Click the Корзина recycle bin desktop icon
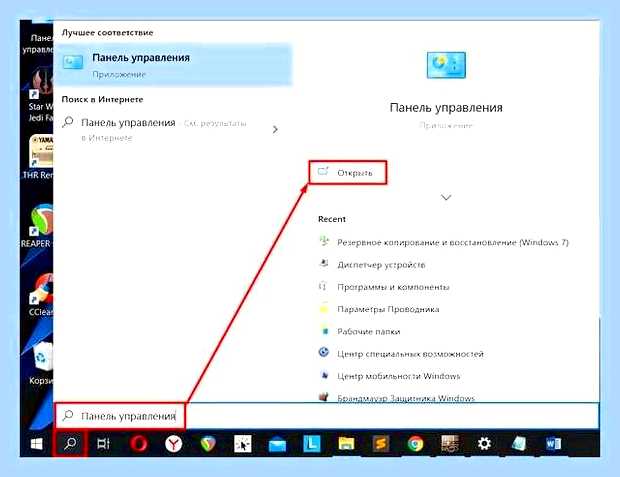 coord(41,364)
